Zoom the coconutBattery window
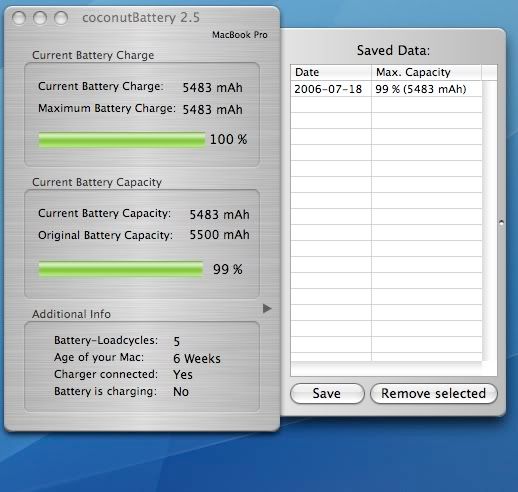 pos(61,18)
